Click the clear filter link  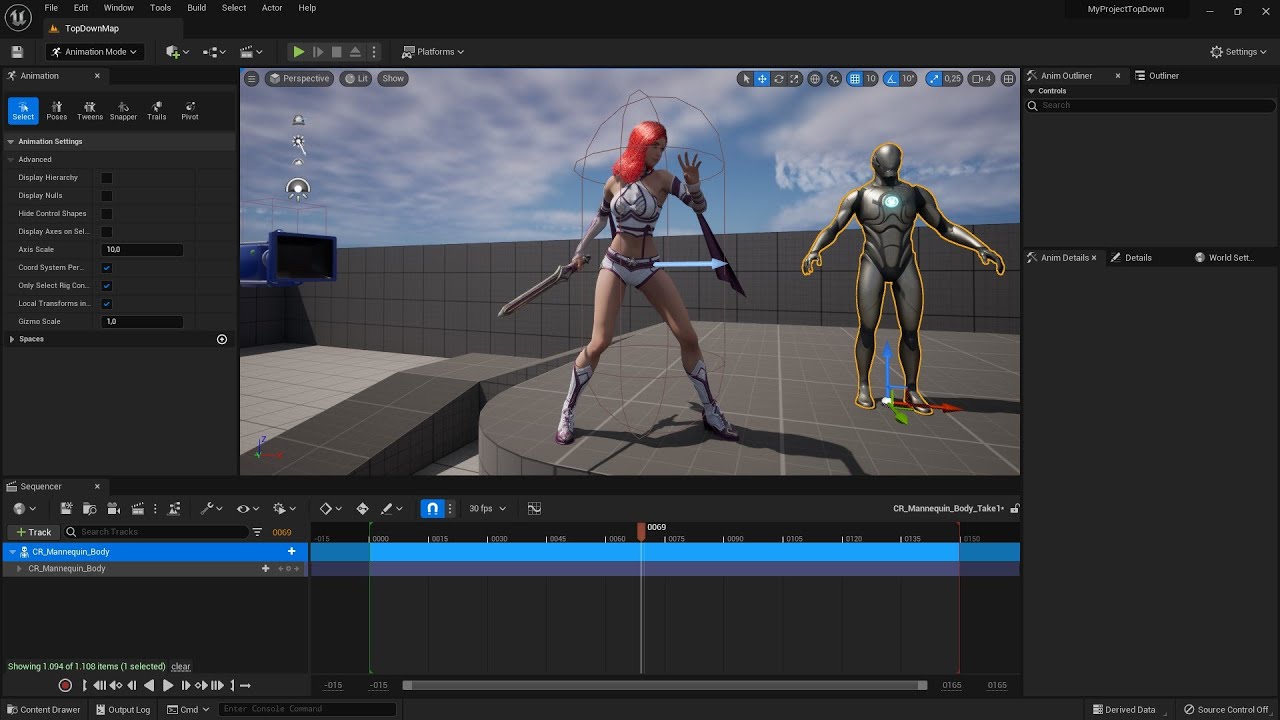click(x=181, y=667)
